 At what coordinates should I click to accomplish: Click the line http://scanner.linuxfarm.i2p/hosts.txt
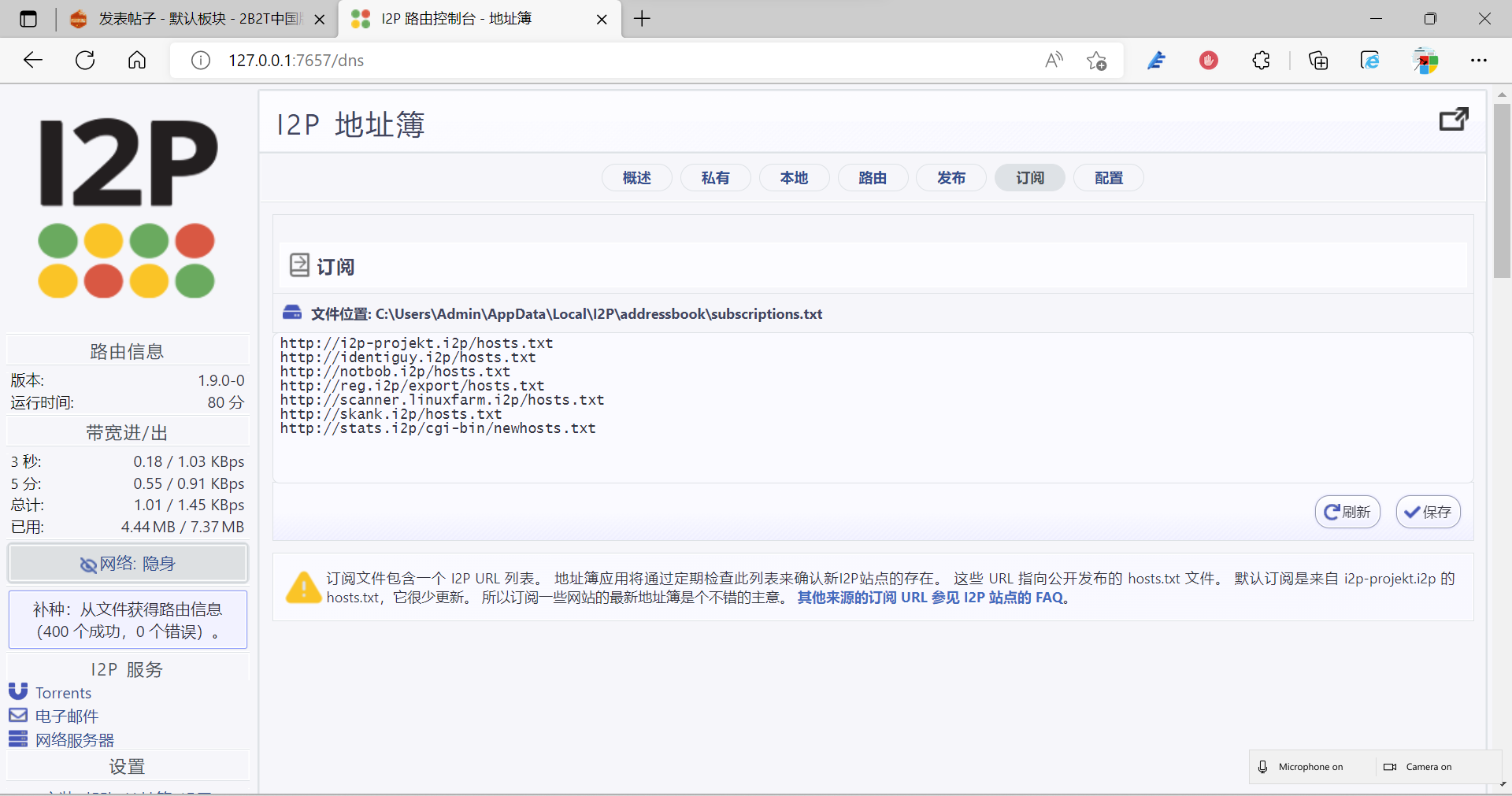click(x=443, y=400)
